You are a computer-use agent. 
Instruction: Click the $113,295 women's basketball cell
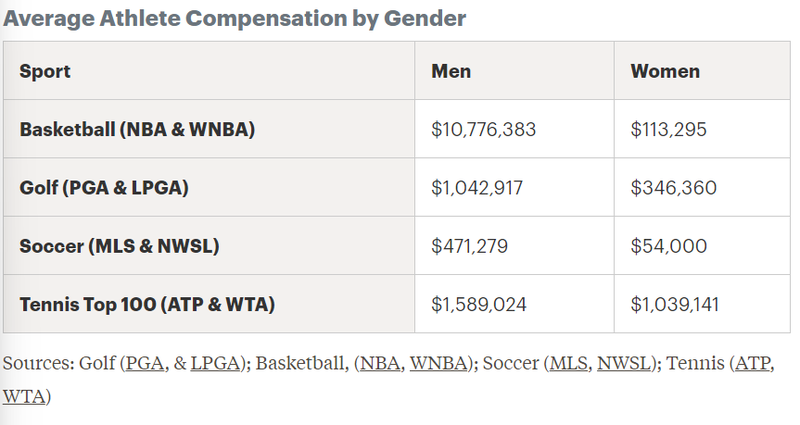coord(669,129)
